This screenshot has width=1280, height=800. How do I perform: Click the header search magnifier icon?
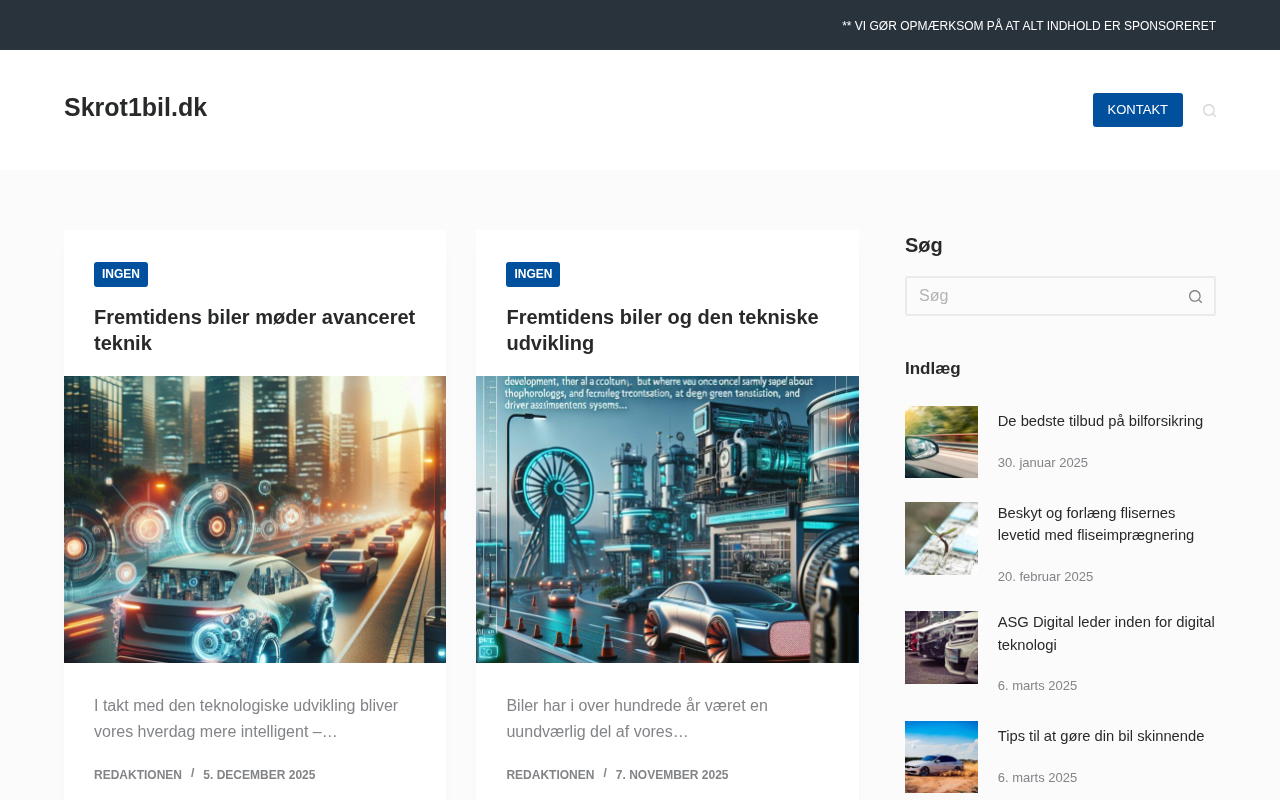1209,110
